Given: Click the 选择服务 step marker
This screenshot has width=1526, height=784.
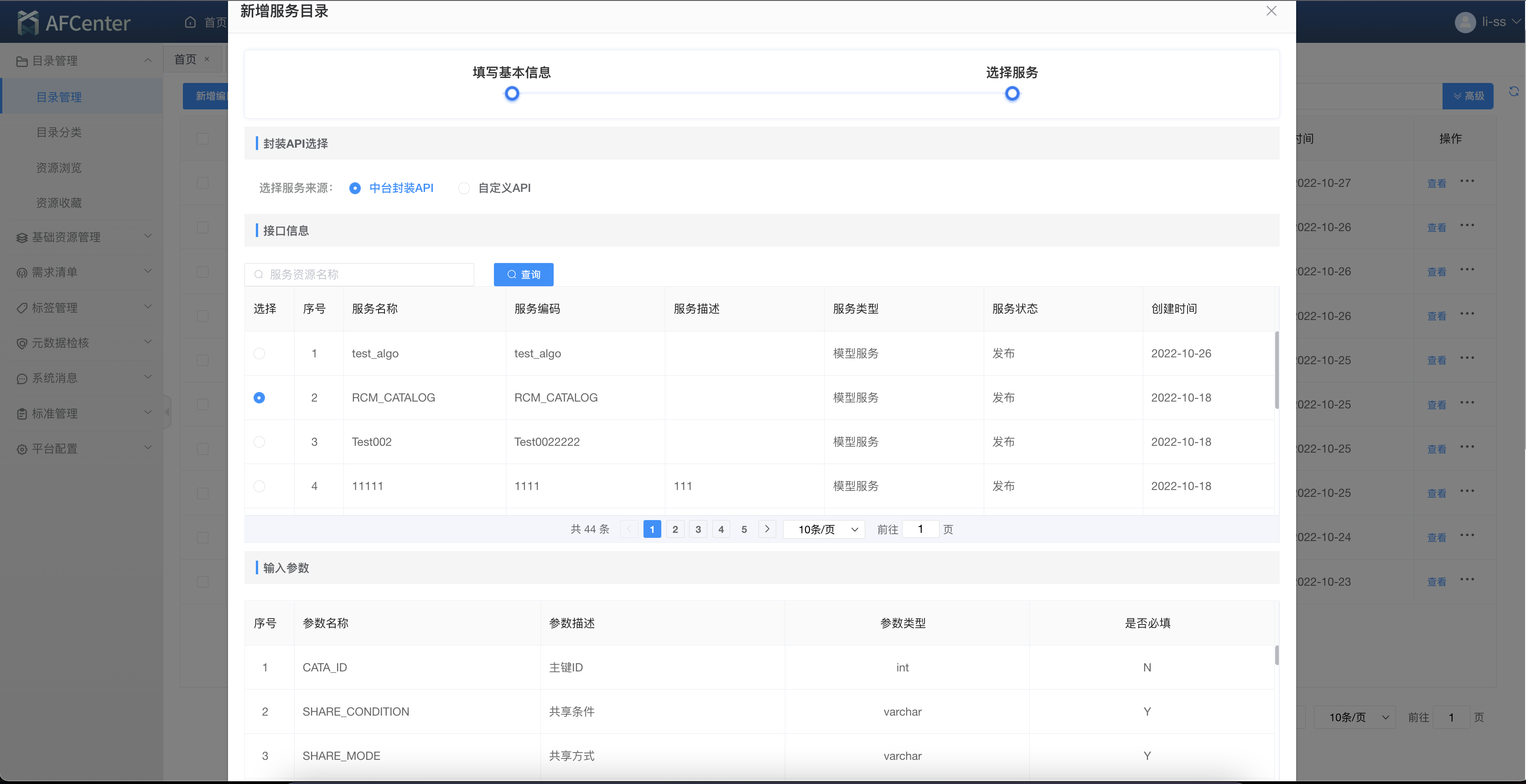Looking at the screenshot, I should (x=1012, y=93).
